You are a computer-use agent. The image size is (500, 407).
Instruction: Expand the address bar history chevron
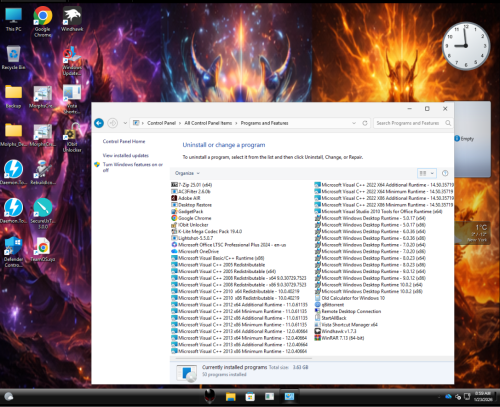[x=354, y=123]
